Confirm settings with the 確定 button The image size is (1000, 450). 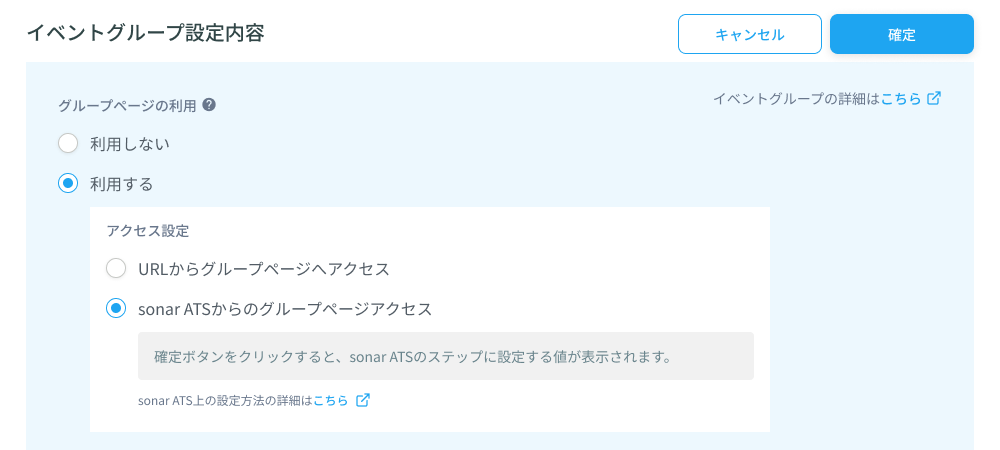901,34
